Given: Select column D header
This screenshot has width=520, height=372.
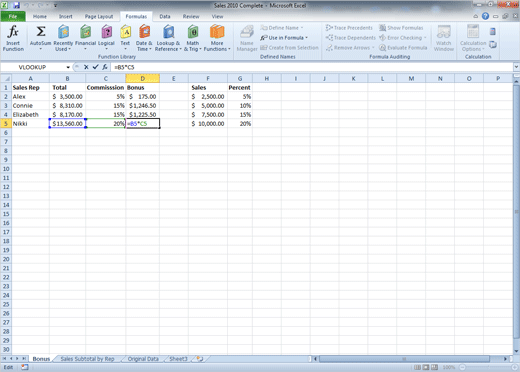Looking at the screenshot, I should [x=142, y=79].
